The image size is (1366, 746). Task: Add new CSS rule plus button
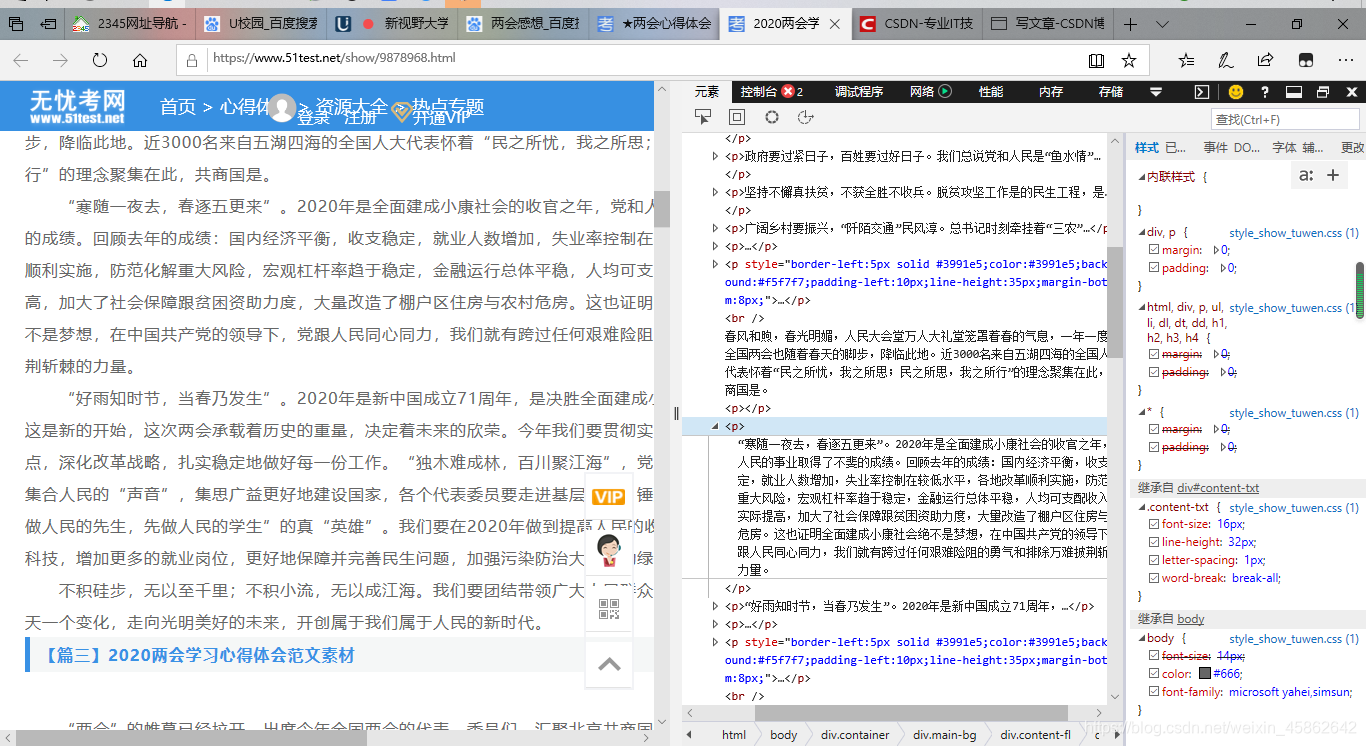(1332, 175)
